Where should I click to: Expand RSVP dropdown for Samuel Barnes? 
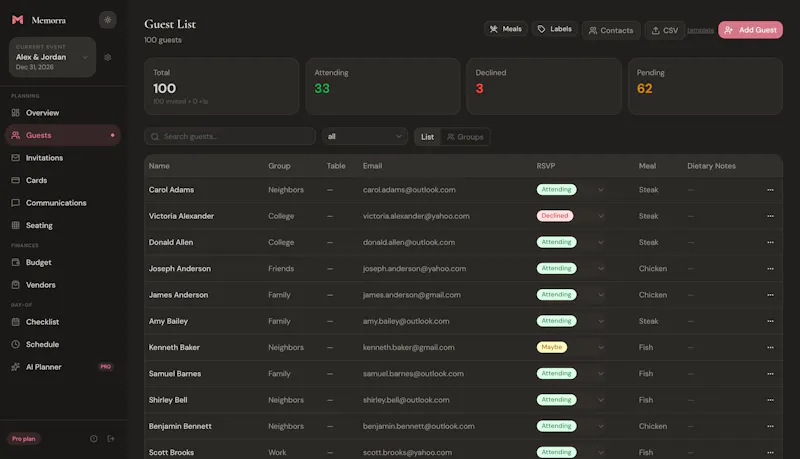[x=601, y=374]
